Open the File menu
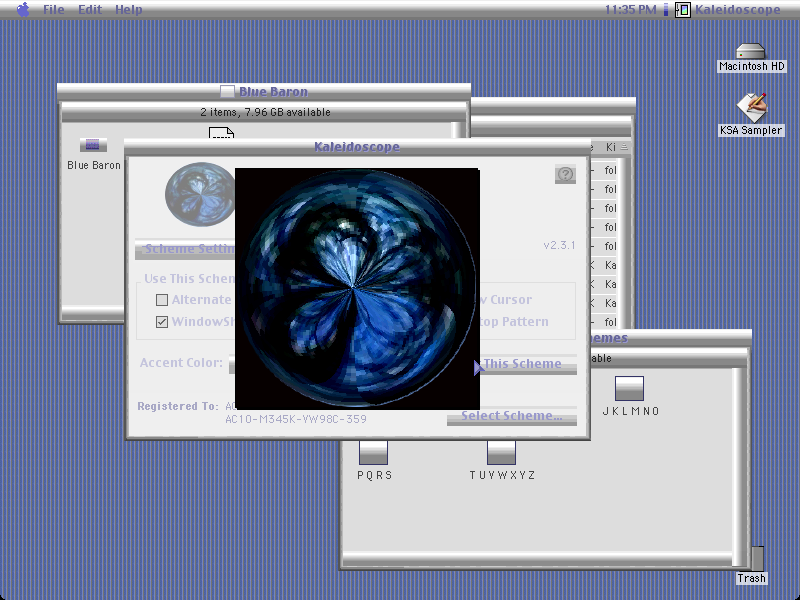Viewport: 800px width, 600px height. (54, 9)
